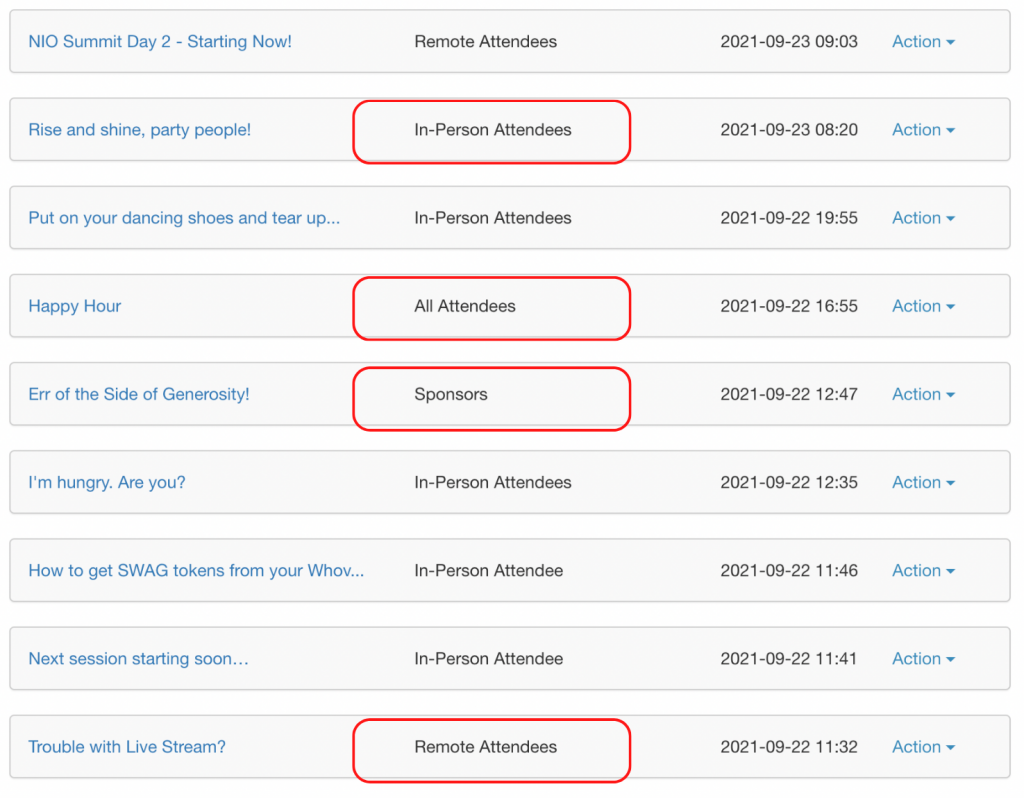Click the 'All Attendees' audience label
This screenshot has height=798, width=1024.
pos(465,306)
